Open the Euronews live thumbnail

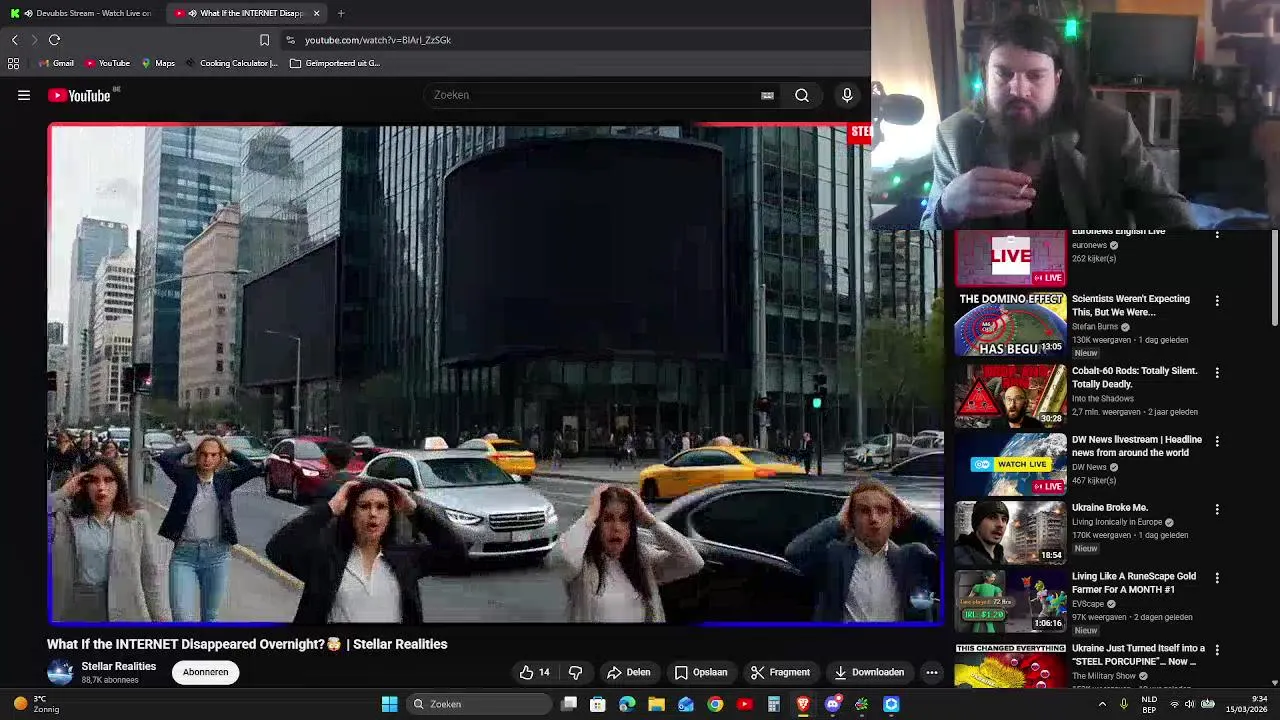coord(1010,258)
